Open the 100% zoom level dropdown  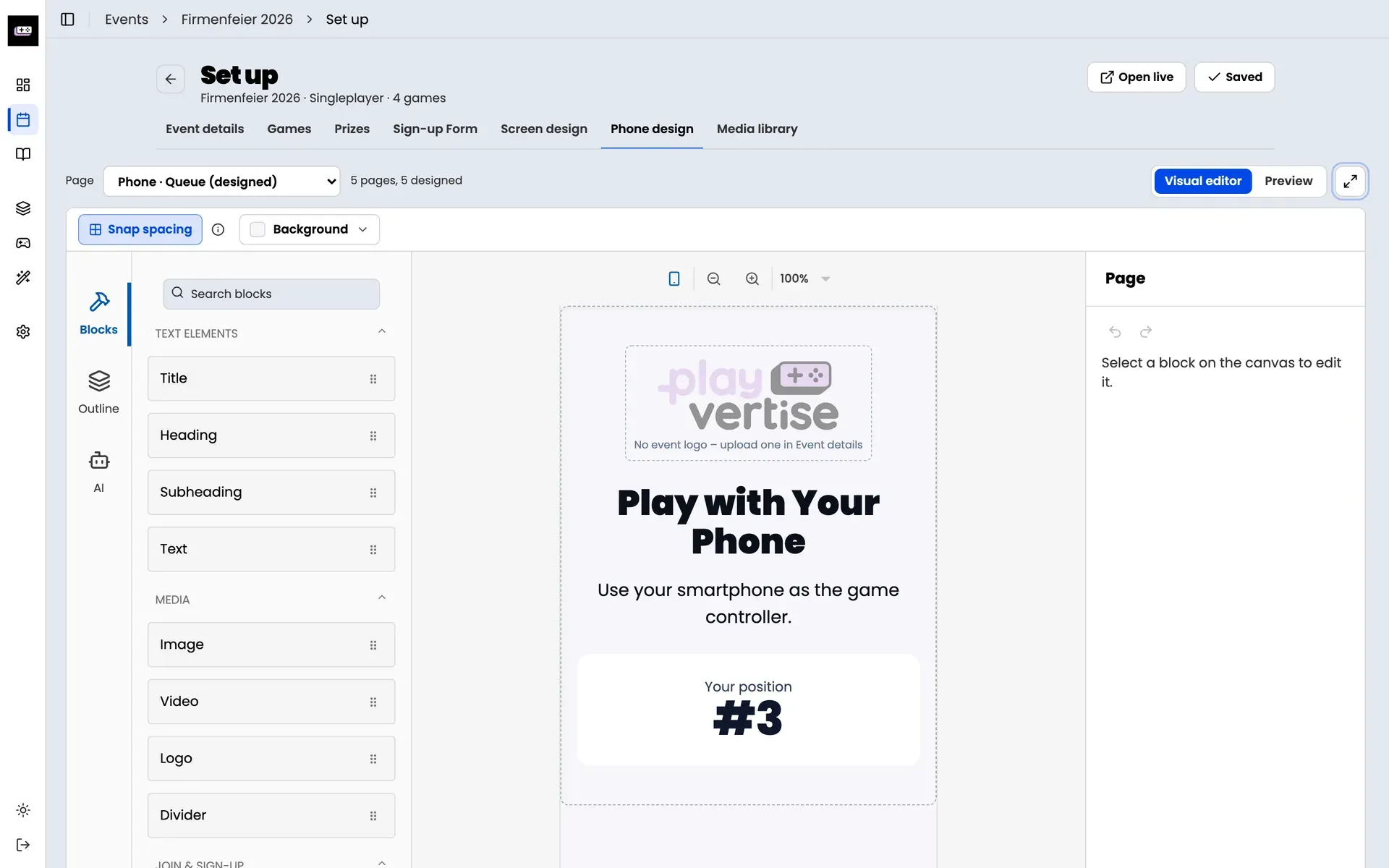click(x=804, y=278)
